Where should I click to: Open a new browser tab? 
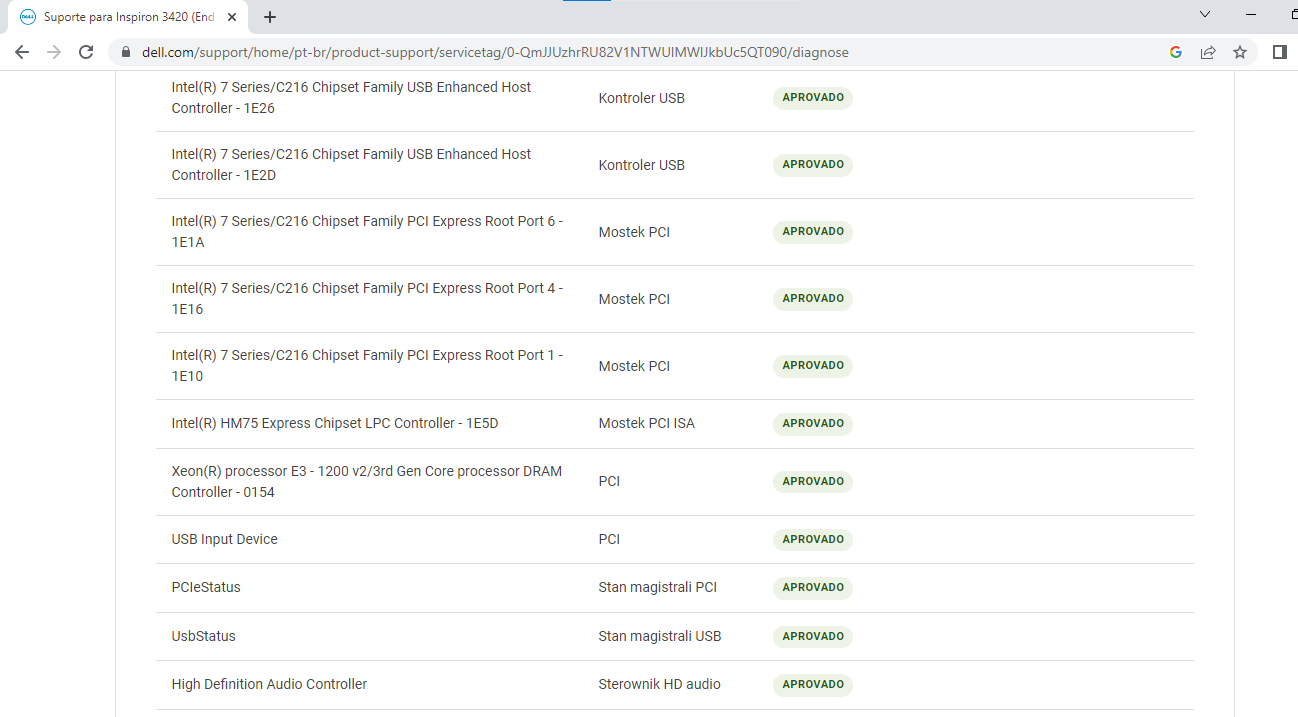(x=270, y=17)
